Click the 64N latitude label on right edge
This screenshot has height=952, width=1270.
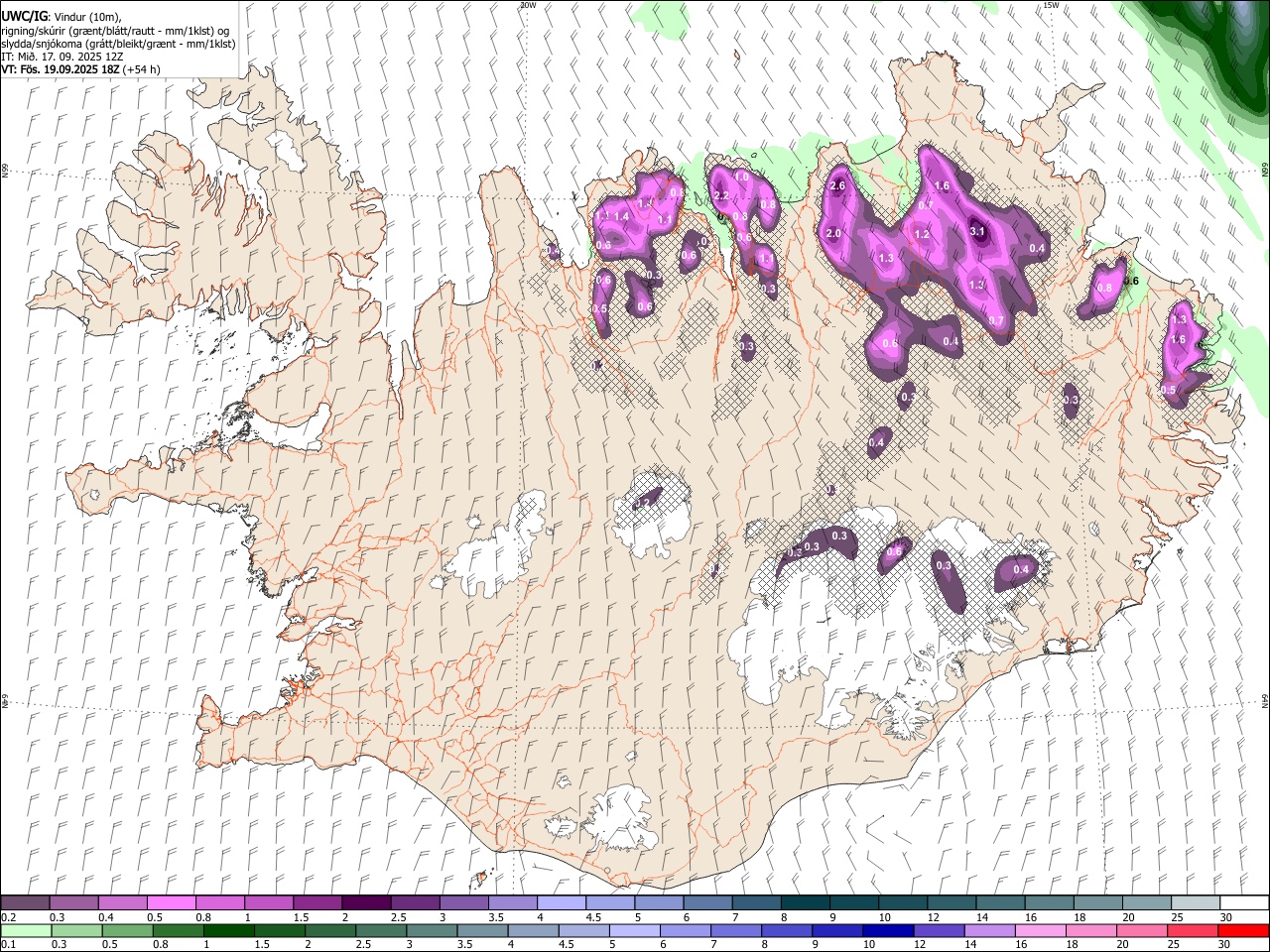click(1265, 700)
